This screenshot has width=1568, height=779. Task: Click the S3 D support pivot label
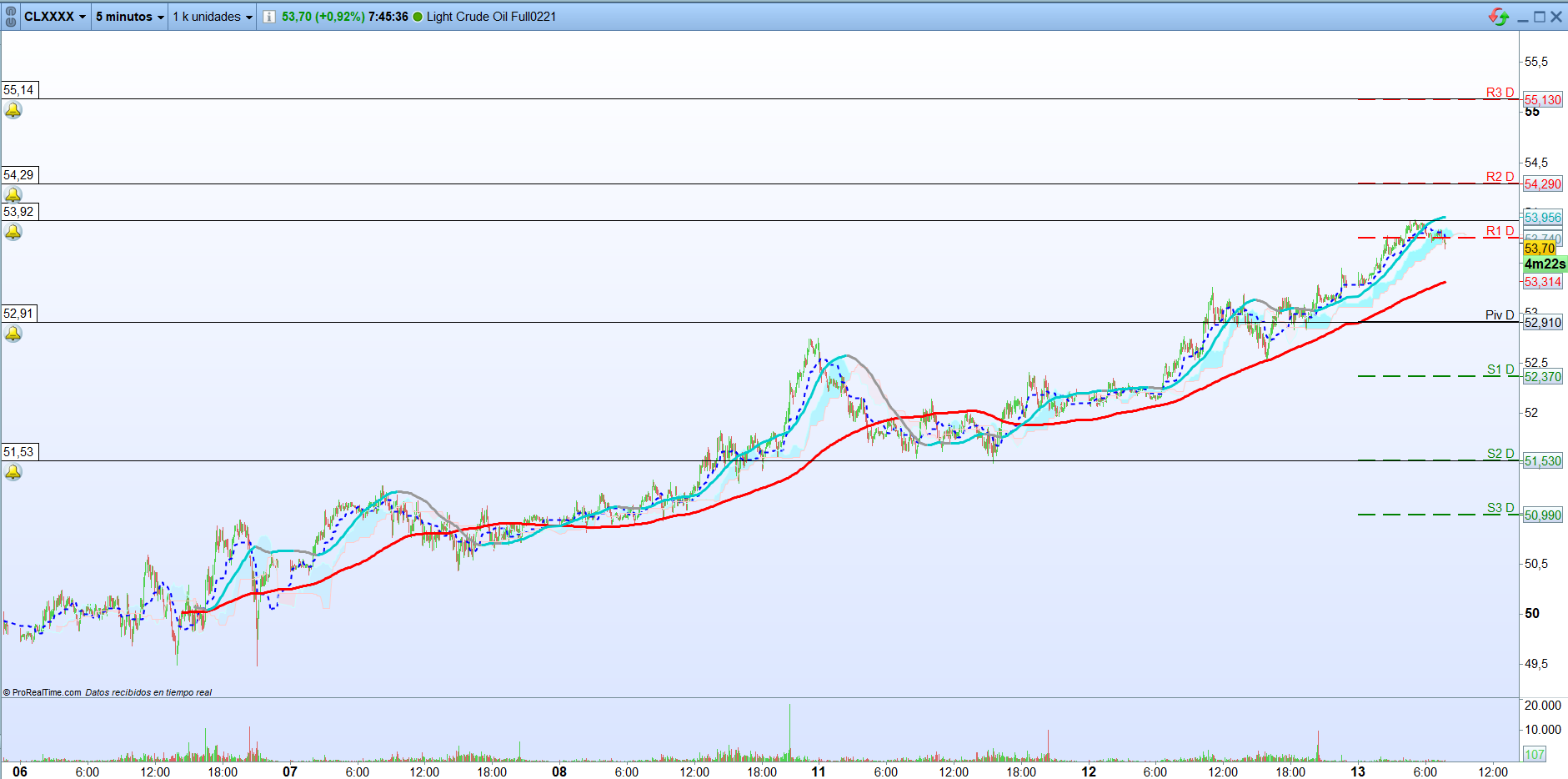click(x=1500, y=508)
